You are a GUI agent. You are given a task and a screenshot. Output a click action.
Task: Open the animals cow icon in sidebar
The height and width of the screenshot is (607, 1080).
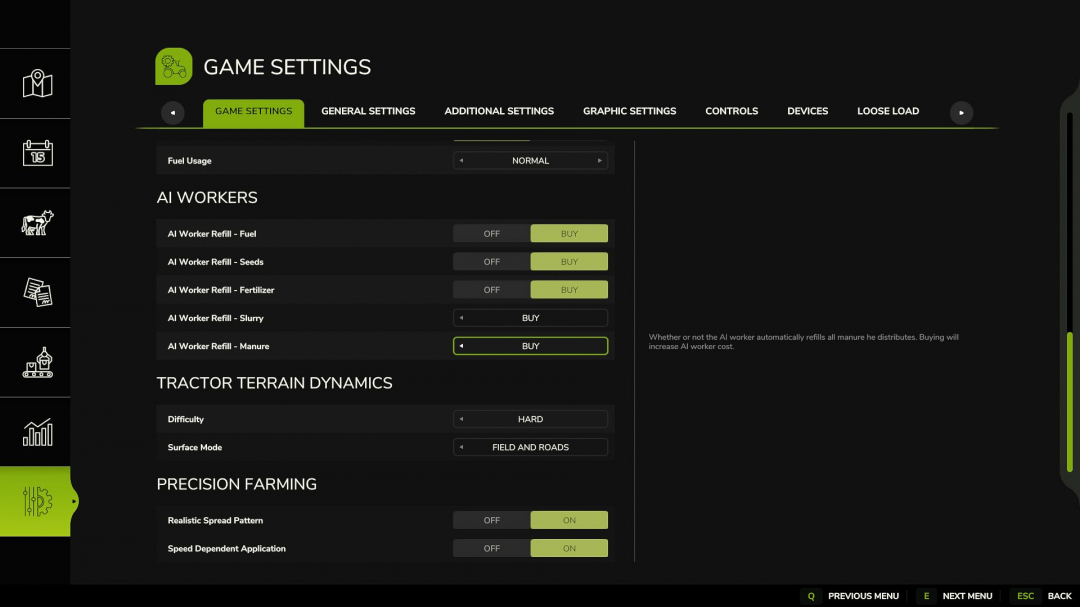coord(37,223)
